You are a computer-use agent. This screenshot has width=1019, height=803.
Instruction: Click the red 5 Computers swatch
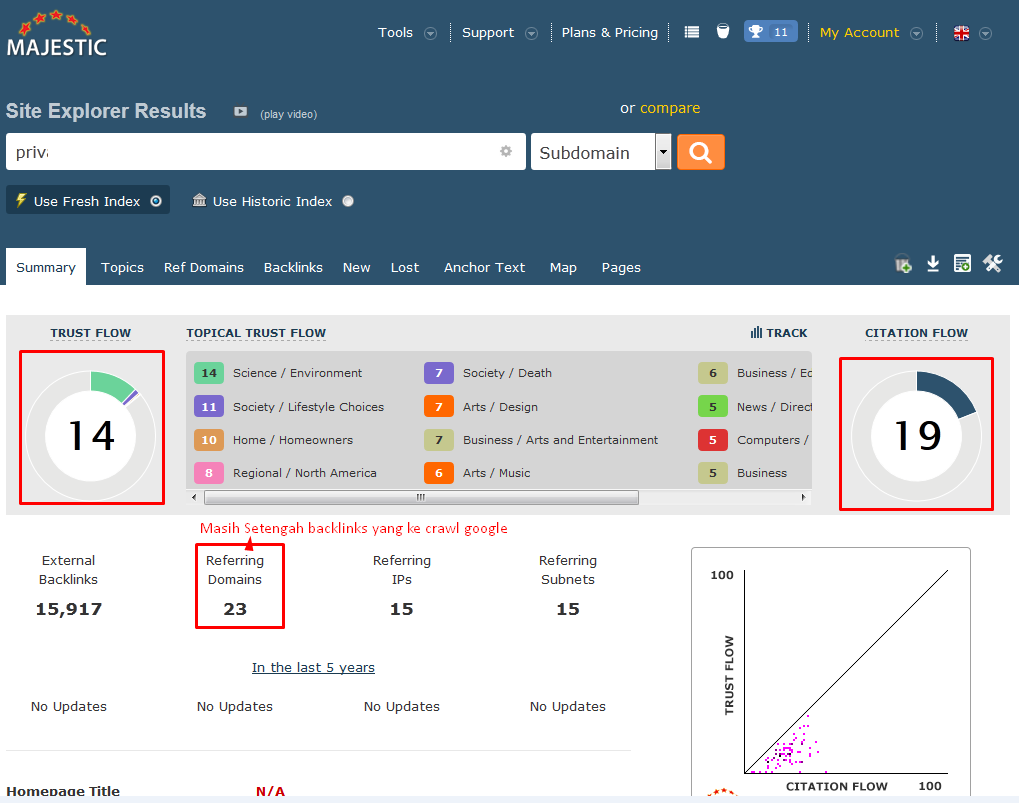pyautogui.click(x=713, y=440)
